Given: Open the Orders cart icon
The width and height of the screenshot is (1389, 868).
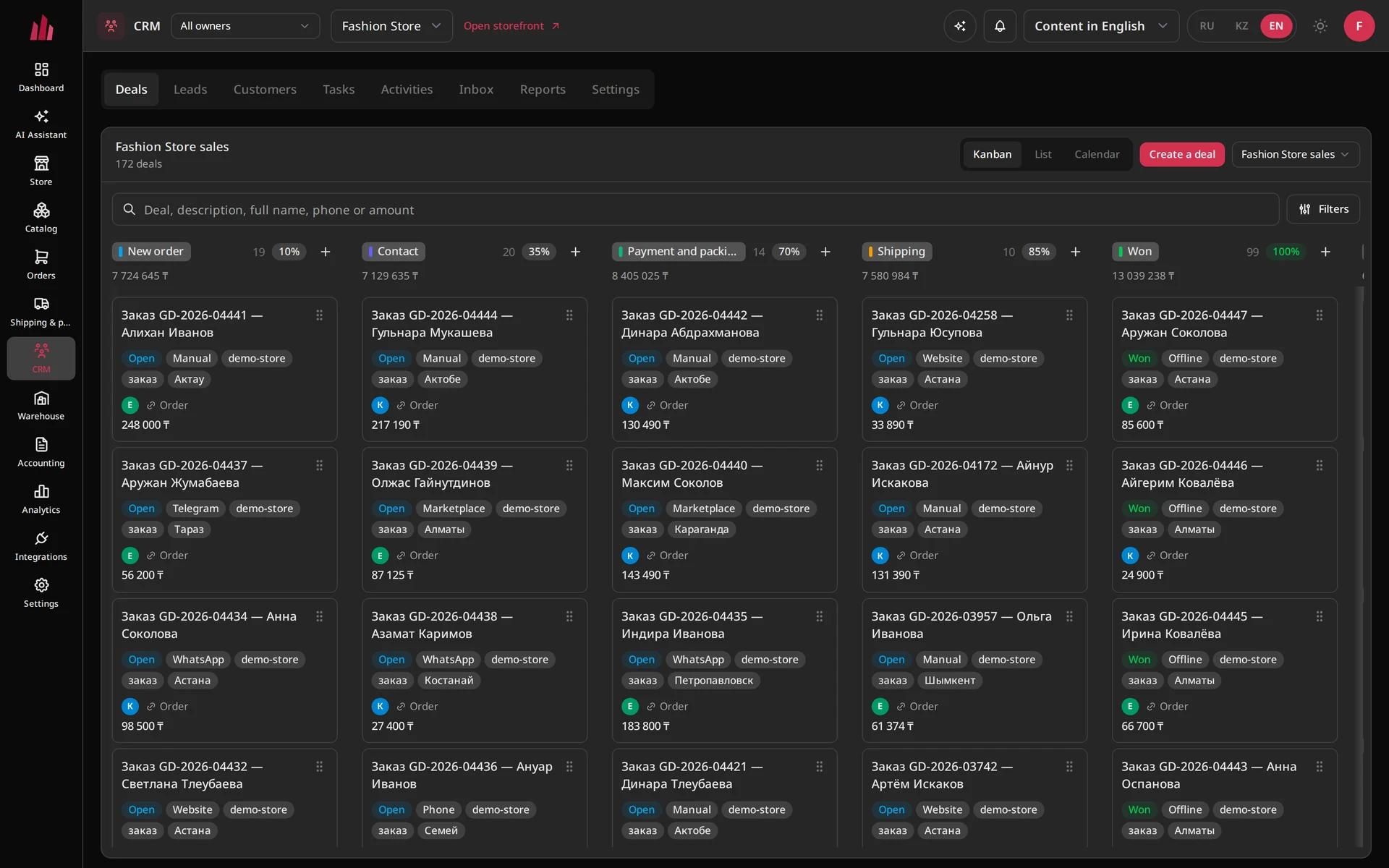Looking at the screenshot, I should 41,257.
